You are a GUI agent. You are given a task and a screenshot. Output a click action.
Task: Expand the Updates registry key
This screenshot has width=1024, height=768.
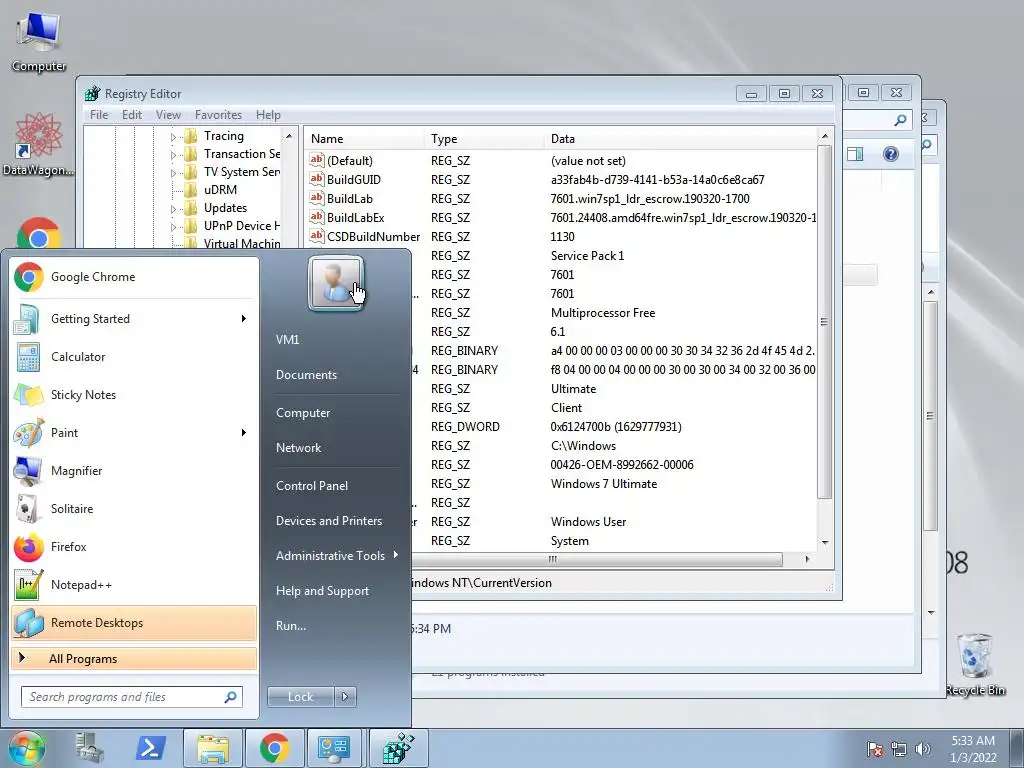[x=173, y=209]
